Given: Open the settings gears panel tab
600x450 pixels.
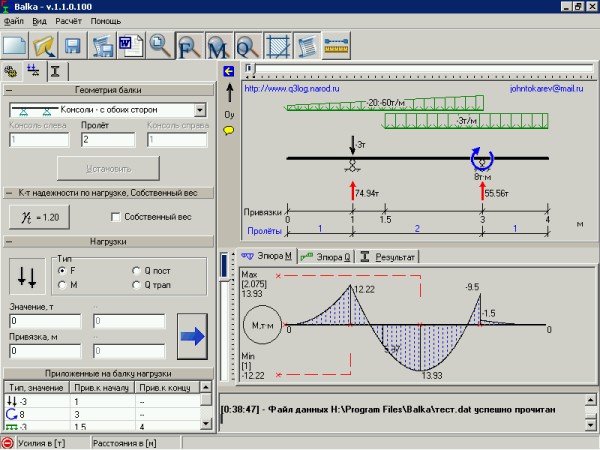Looking at the screenshot, I should tap(11, 71).
